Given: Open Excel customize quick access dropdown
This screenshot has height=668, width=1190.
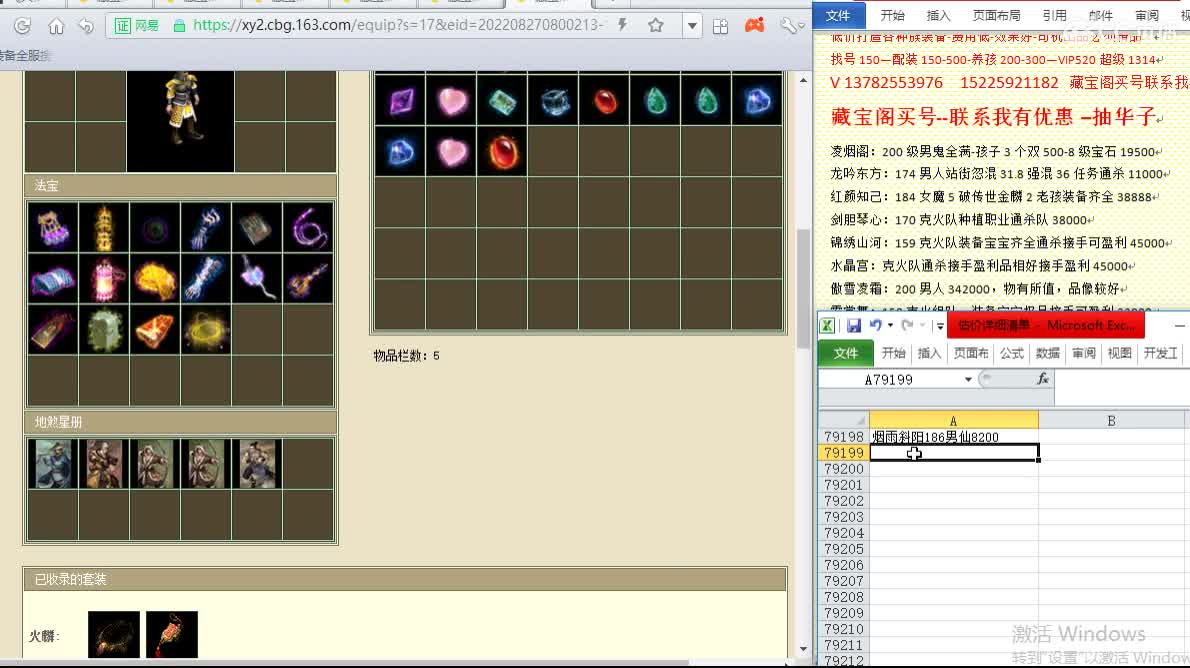Looking at the screenshot, I should point(940,326).
